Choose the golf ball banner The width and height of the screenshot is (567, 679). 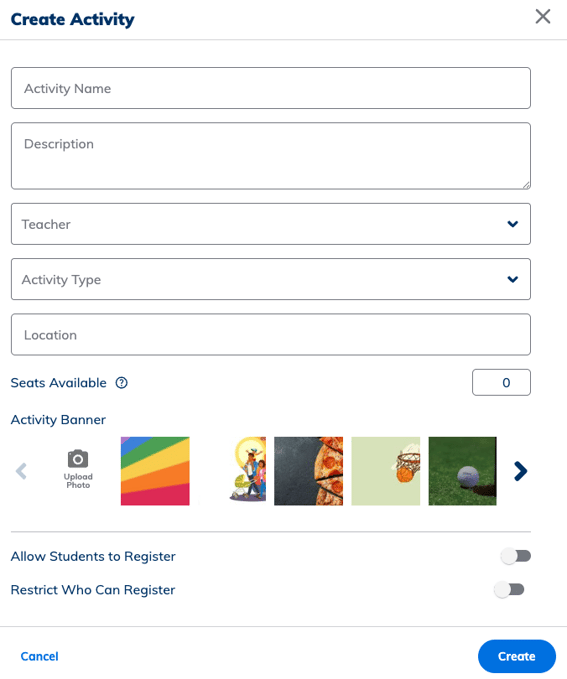click(463, 471)
